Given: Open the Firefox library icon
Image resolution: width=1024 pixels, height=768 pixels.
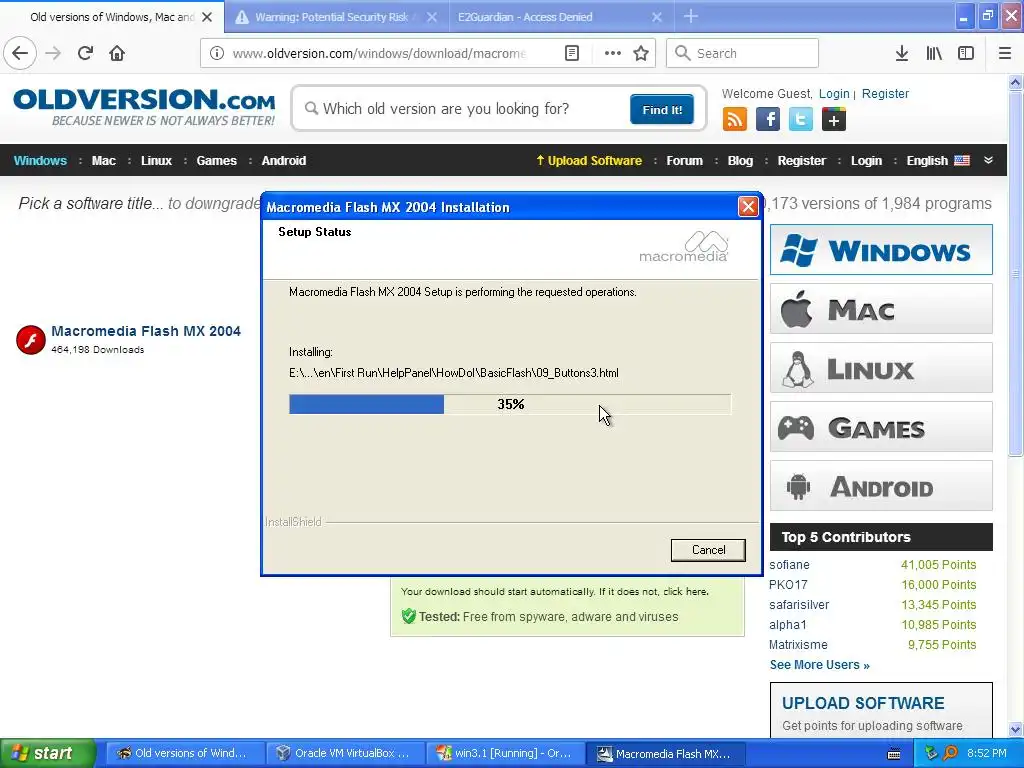Looking at the screenshot, I should [934, 53].
